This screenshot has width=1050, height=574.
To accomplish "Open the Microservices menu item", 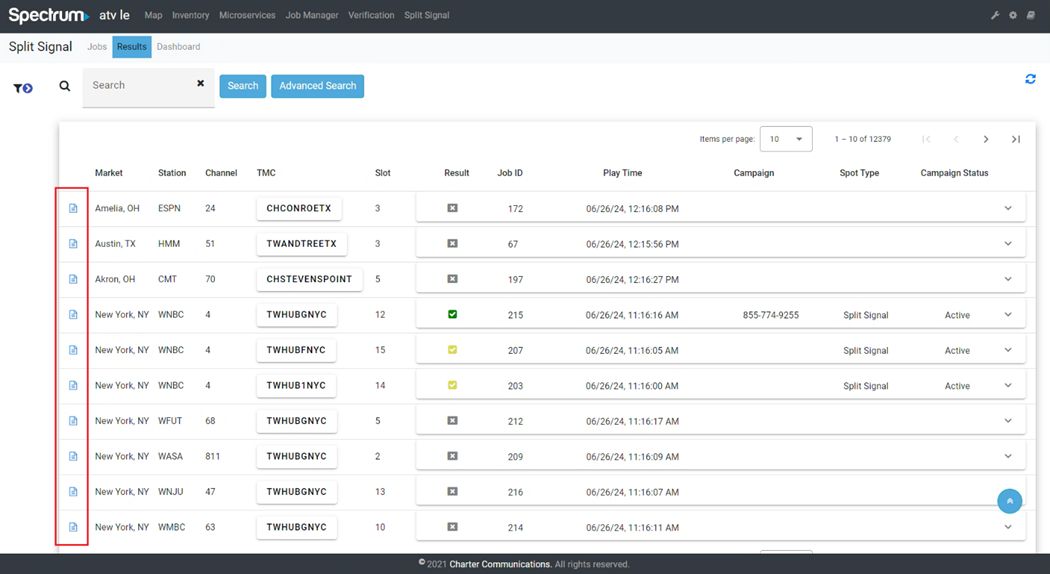I will 247,15.
